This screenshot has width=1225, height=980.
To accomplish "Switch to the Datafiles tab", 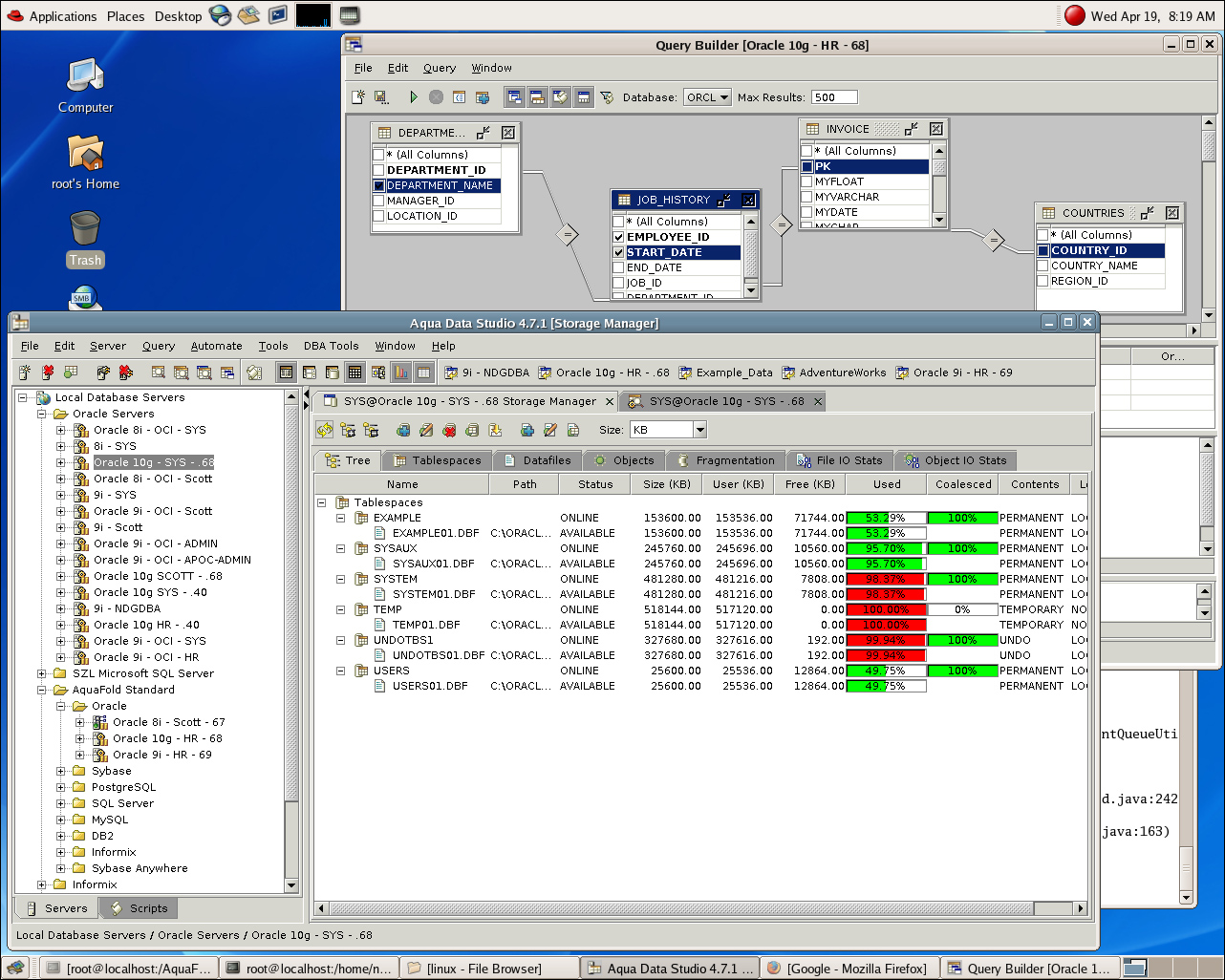I will pyautogui.click(x=537, y=460).
